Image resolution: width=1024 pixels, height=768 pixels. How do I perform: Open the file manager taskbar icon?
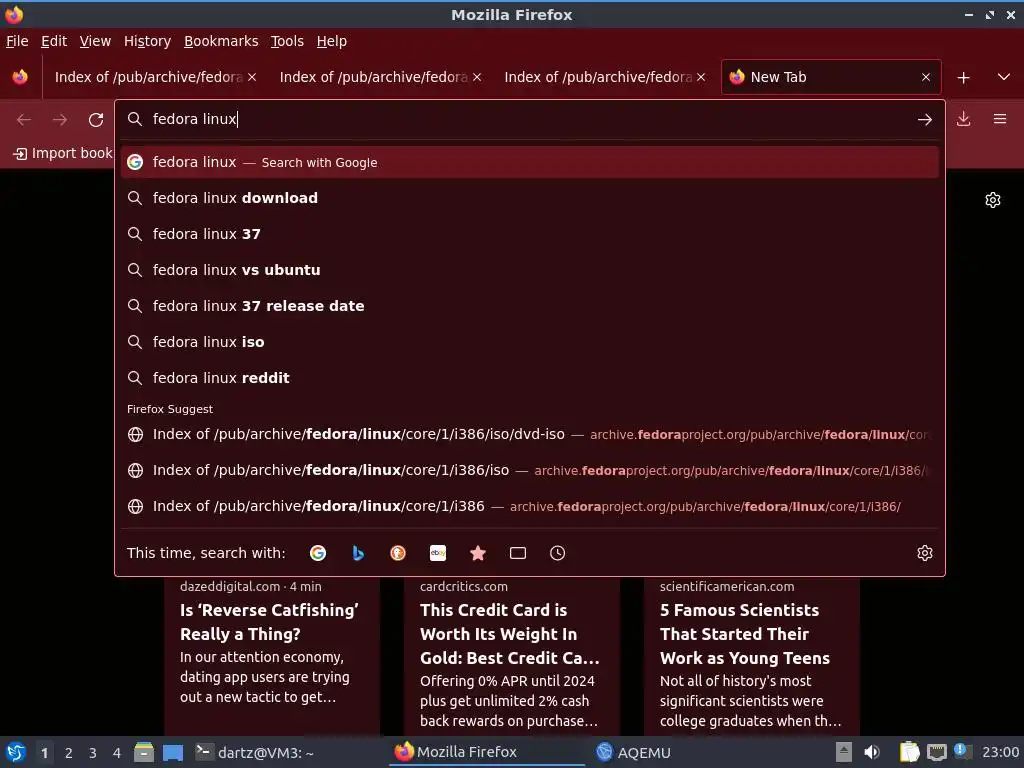tap(144, 752)
